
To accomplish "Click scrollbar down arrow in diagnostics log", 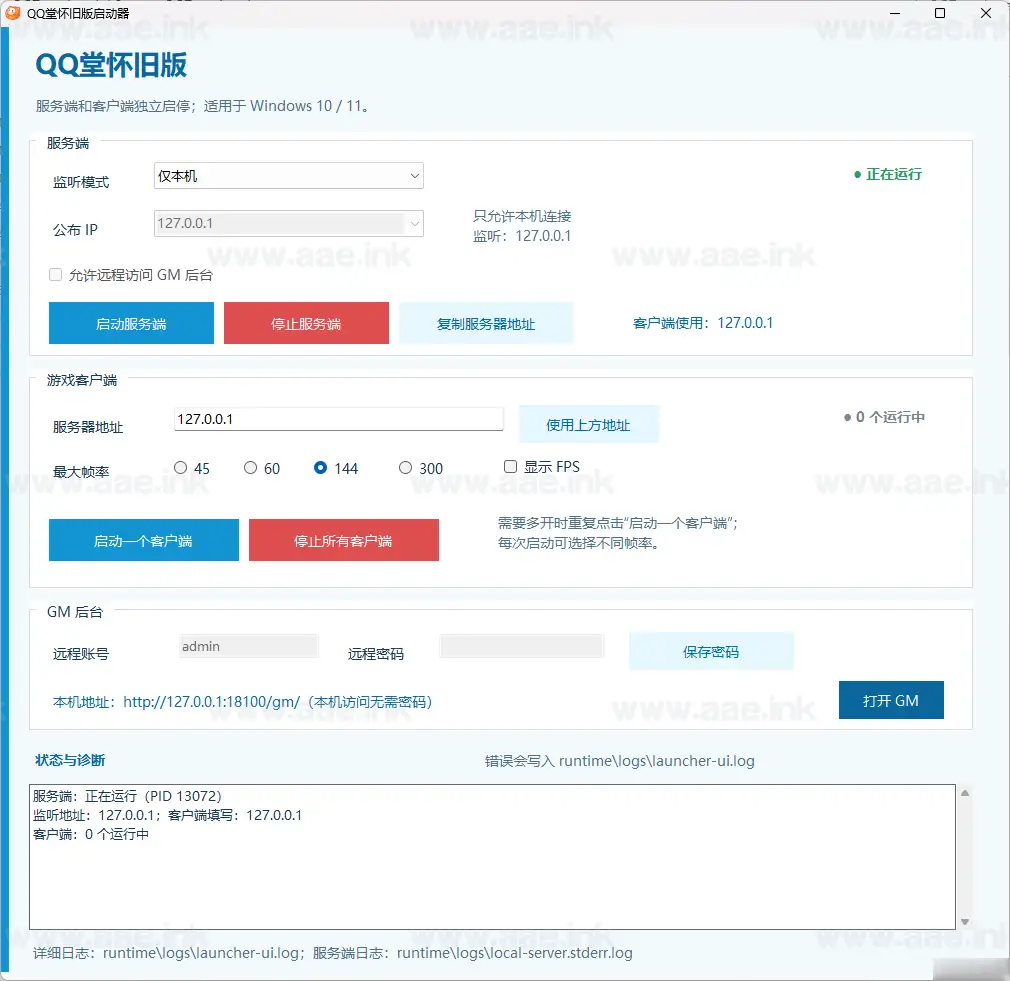I will point(965,922).
